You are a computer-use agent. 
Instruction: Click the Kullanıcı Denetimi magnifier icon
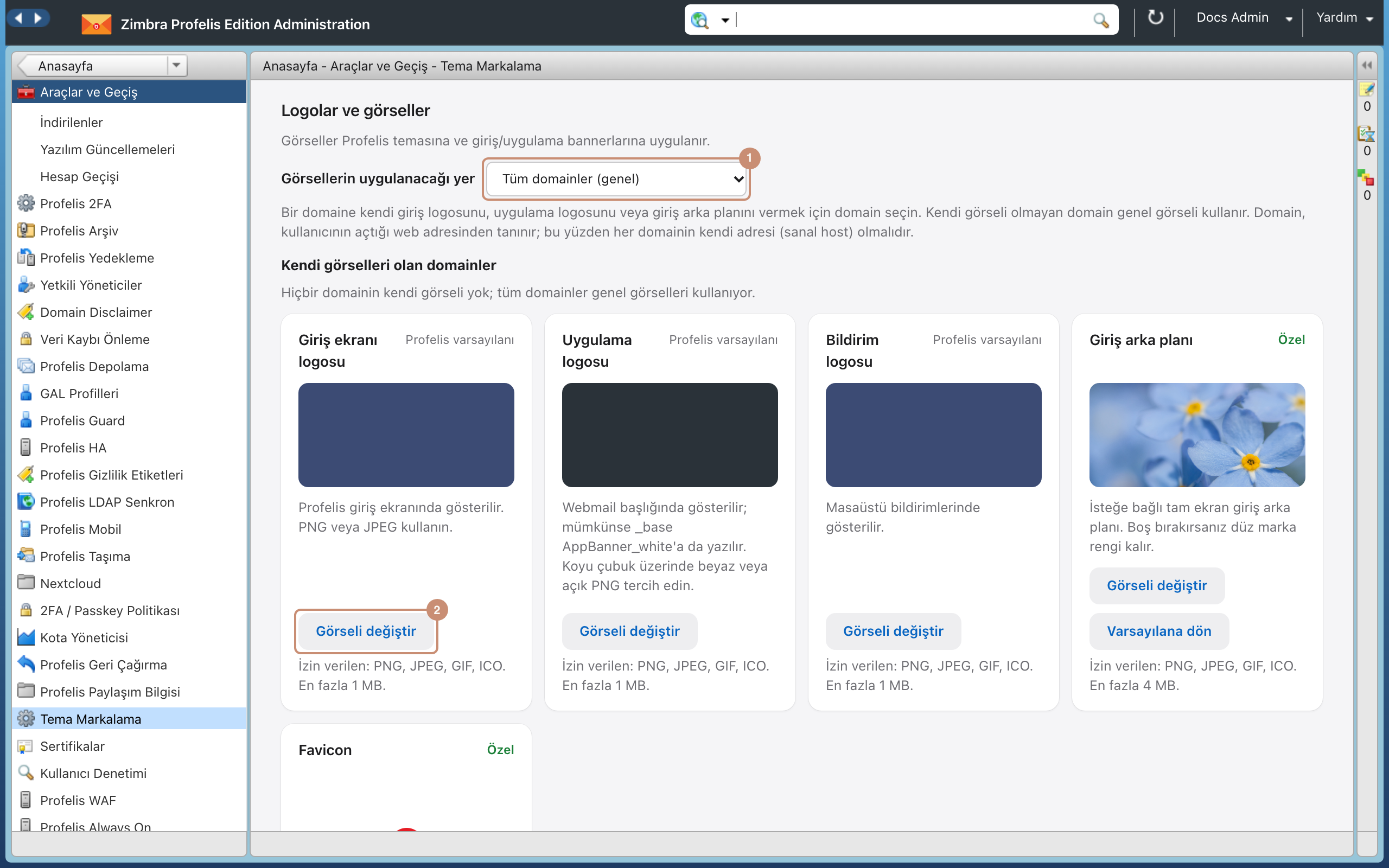coord(26,773)
